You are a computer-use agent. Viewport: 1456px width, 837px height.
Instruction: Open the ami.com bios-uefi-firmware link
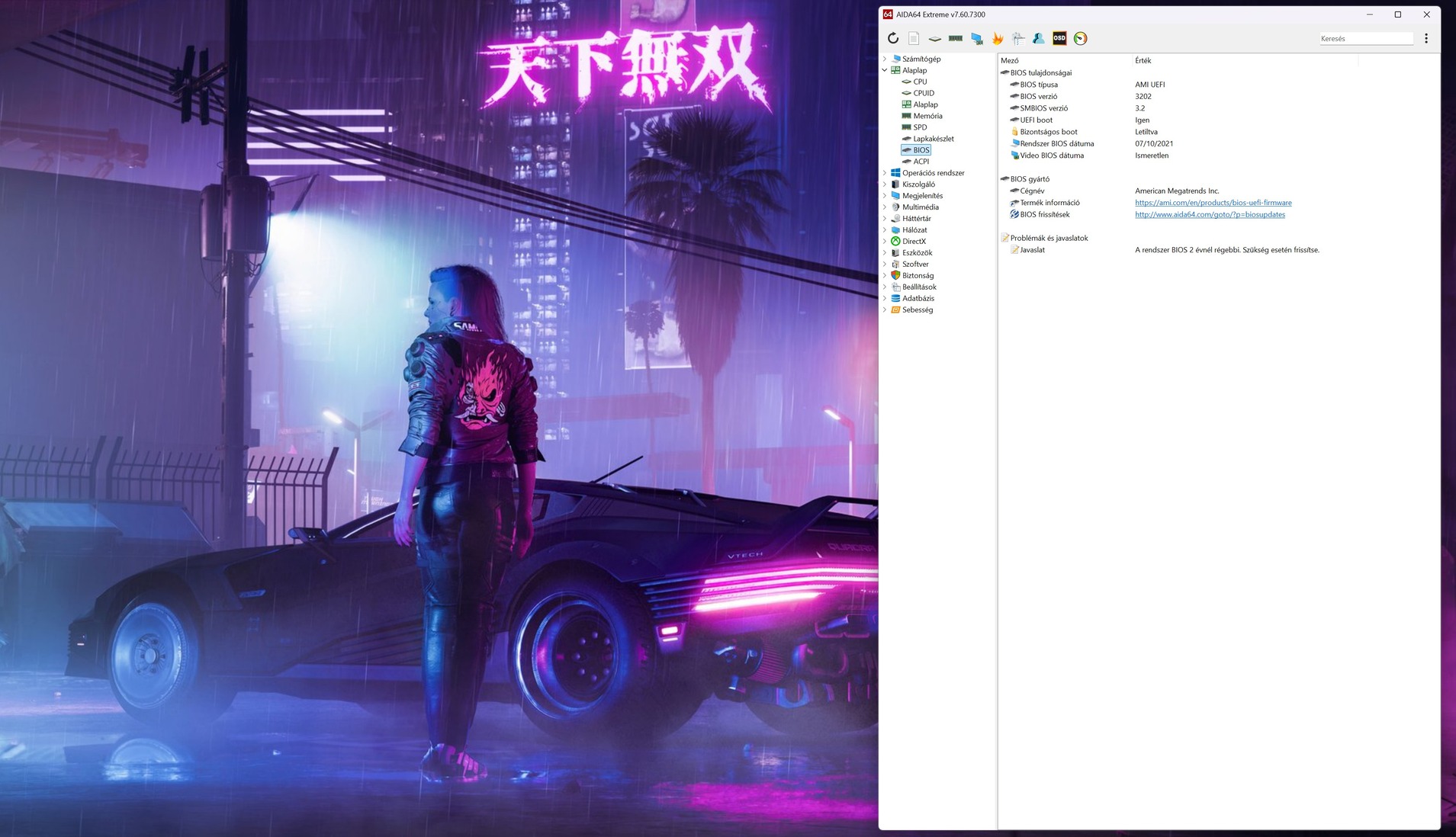click(x=1213, y=203)
